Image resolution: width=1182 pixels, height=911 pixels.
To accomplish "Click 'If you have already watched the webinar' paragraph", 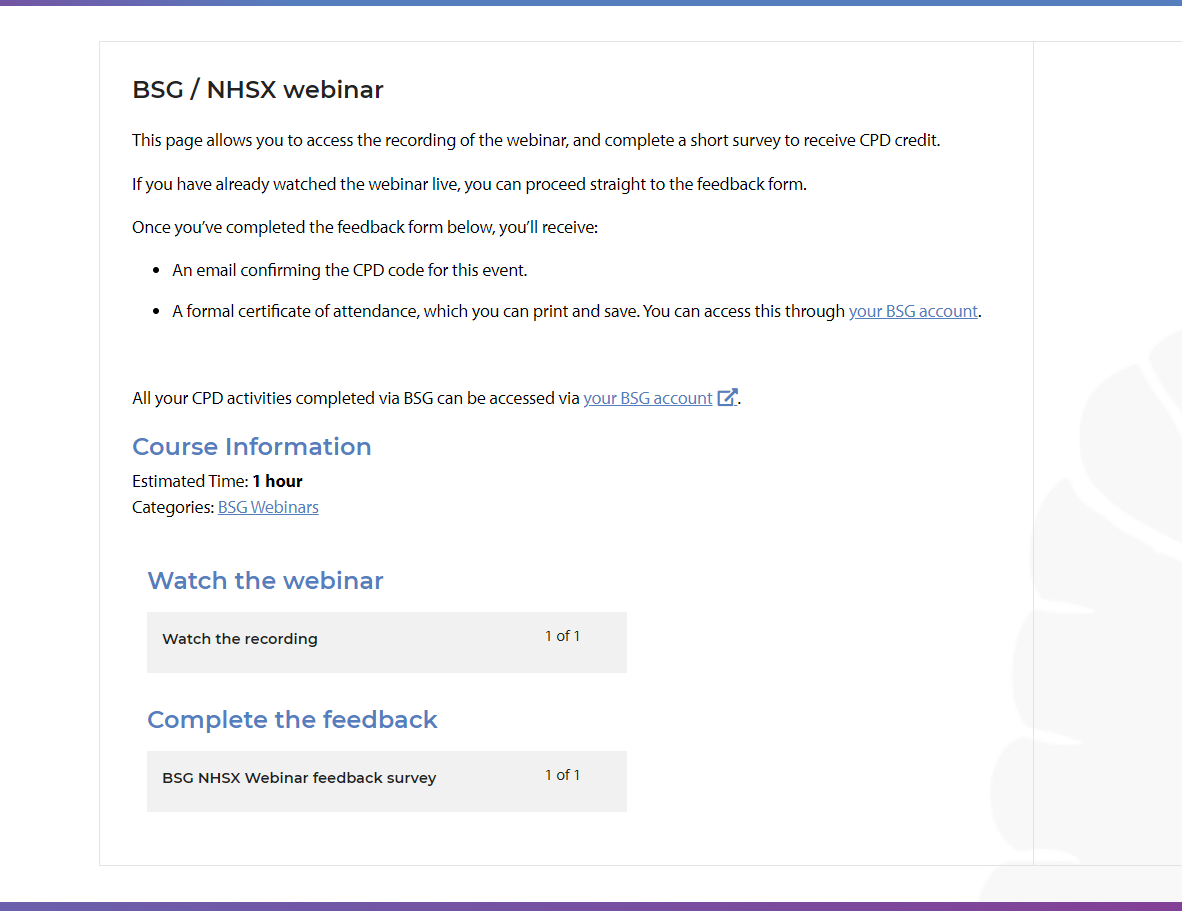I will [x=469, y=184].
